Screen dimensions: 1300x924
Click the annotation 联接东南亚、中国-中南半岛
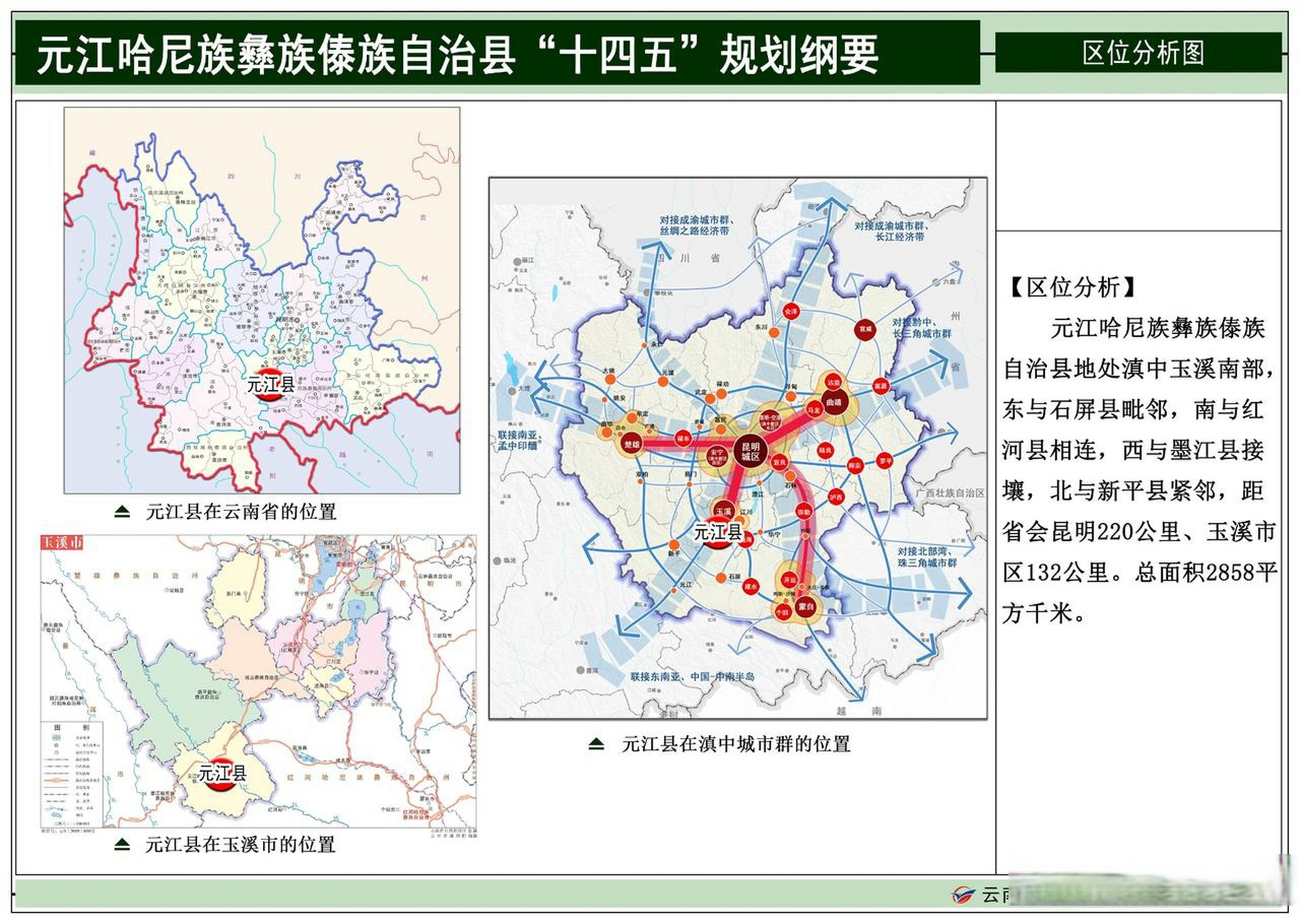tap(692, 676)
